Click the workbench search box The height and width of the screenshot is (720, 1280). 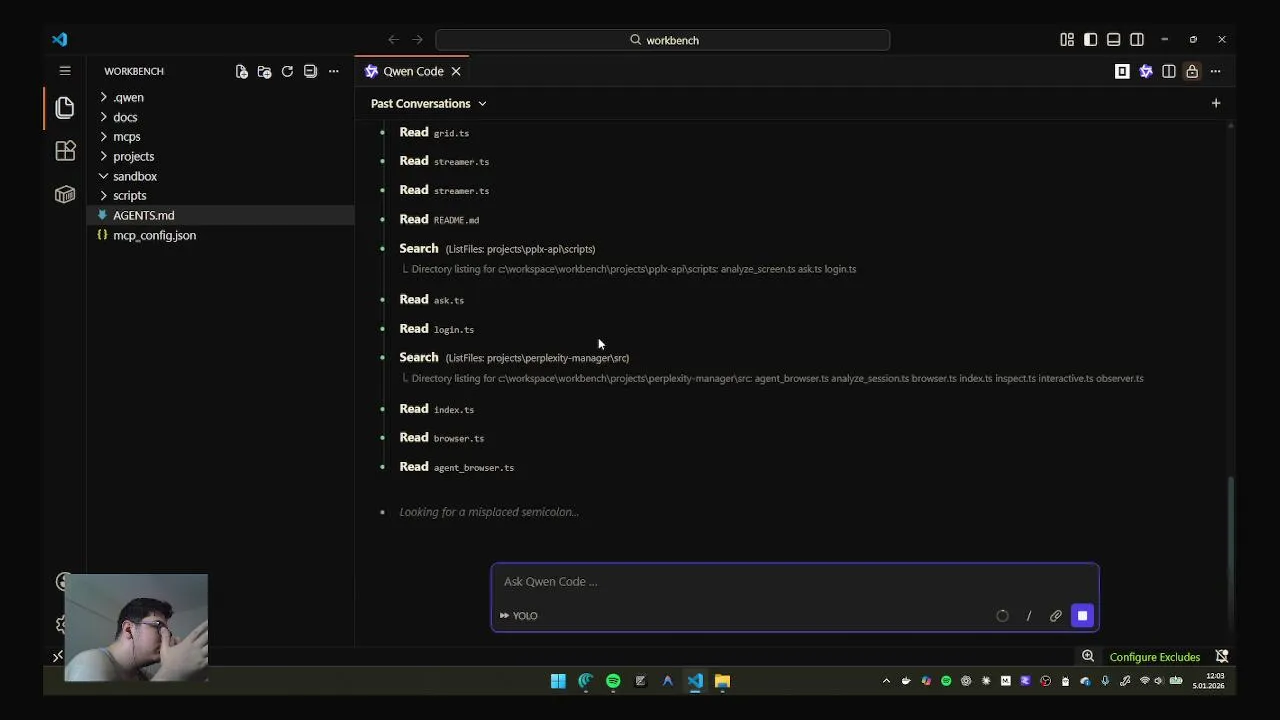pos(662,40)
